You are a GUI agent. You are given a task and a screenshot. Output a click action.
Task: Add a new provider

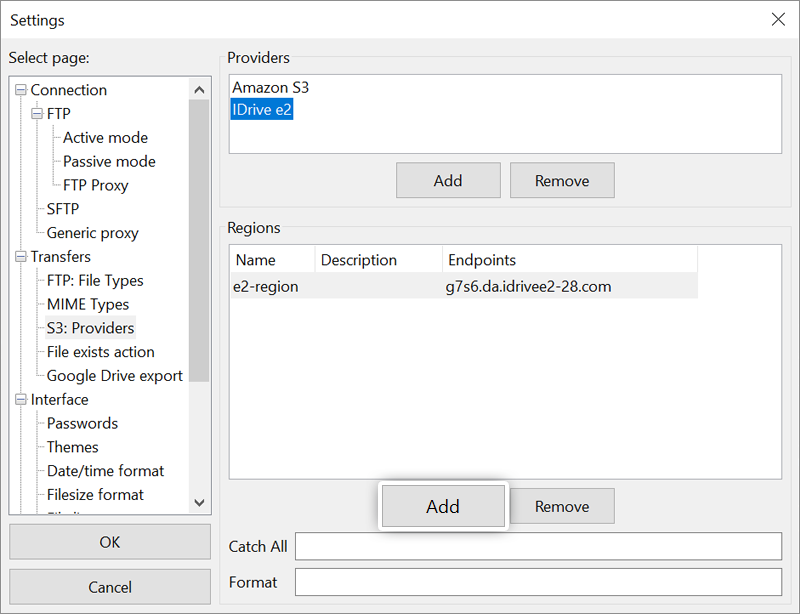point(448,181)
